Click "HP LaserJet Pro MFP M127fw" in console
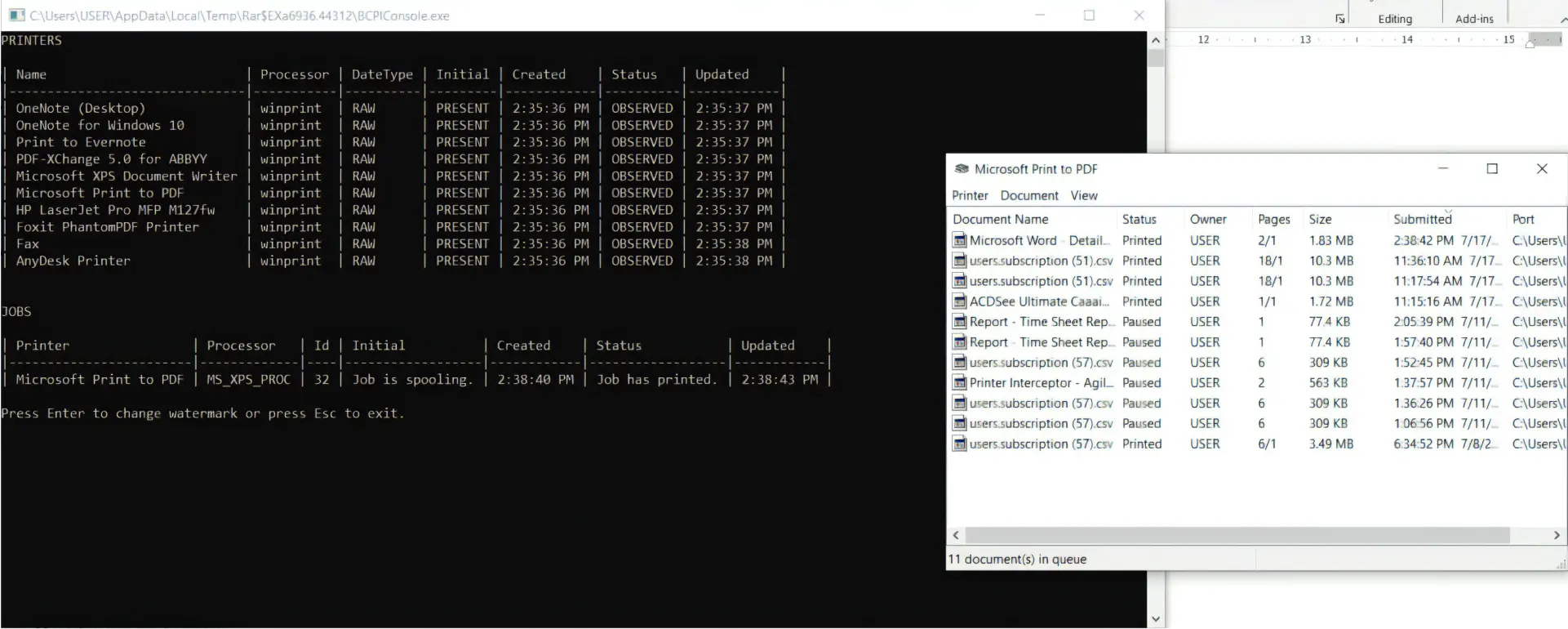Viewport: 1568px width, 629px height. 115,210
